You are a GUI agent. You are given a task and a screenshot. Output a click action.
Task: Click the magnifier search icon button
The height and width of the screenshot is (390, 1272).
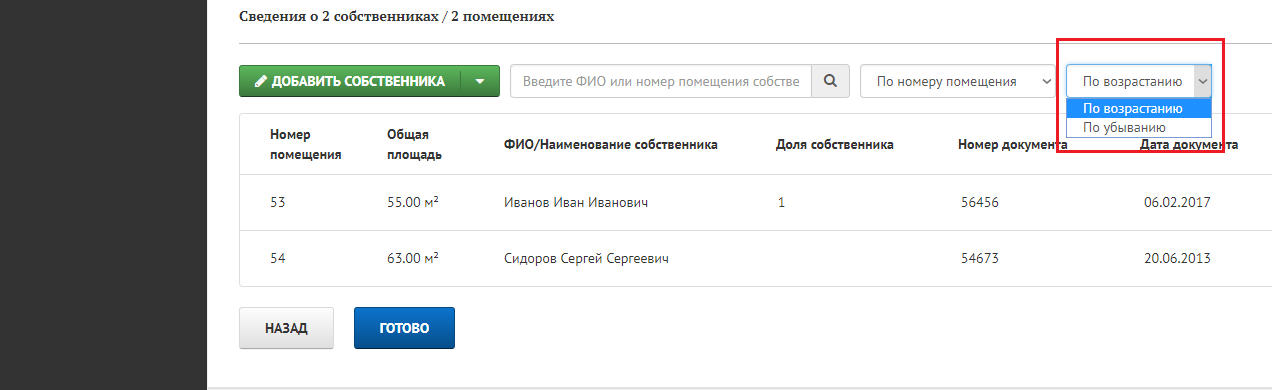click(x=830, y=81)
